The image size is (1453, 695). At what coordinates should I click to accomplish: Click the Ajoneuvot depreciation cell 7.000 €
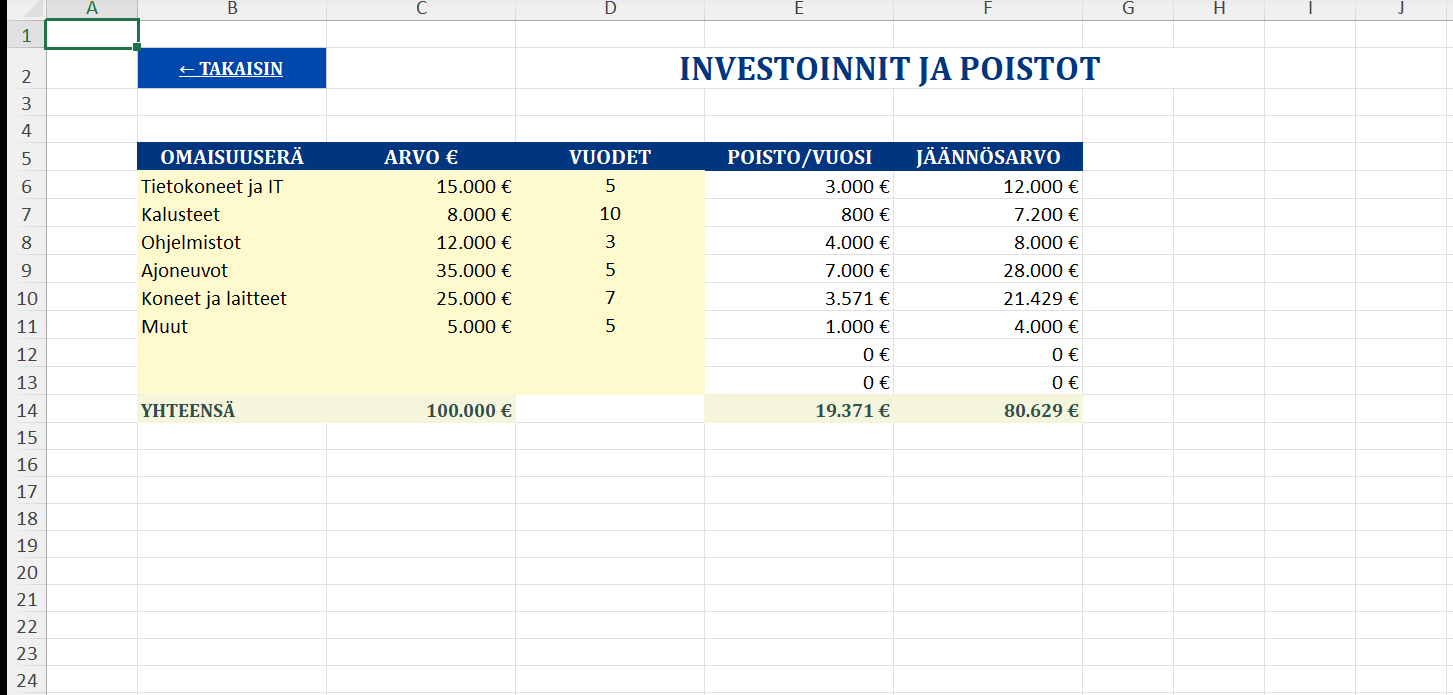(x=799, y=270)
